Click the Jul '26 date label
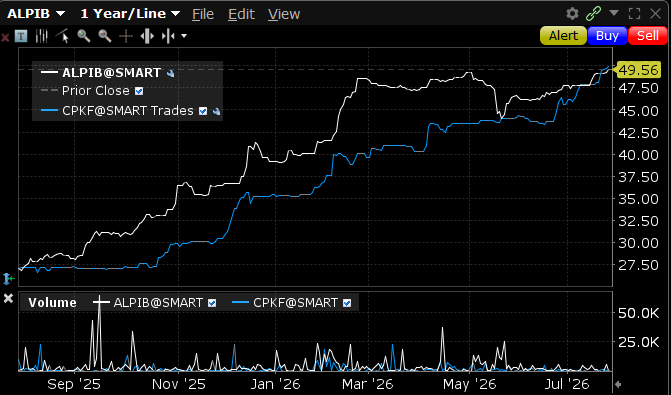The width and height of the screenshot is (671, 395). pyautogui.click(x=567, y=384)
